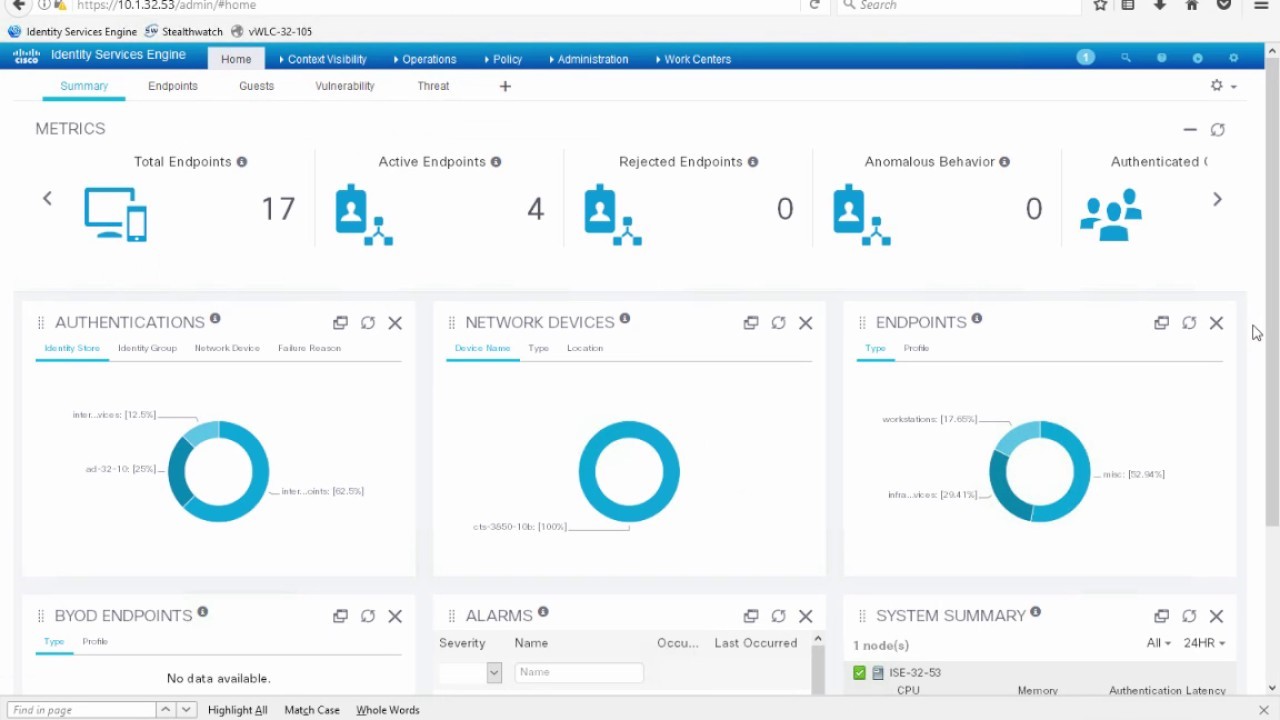The width and height of the screenshot is (1280, 720).
Task: Toggle the ISE-32-53 node checkbox
Action: (x=859, y=673)
